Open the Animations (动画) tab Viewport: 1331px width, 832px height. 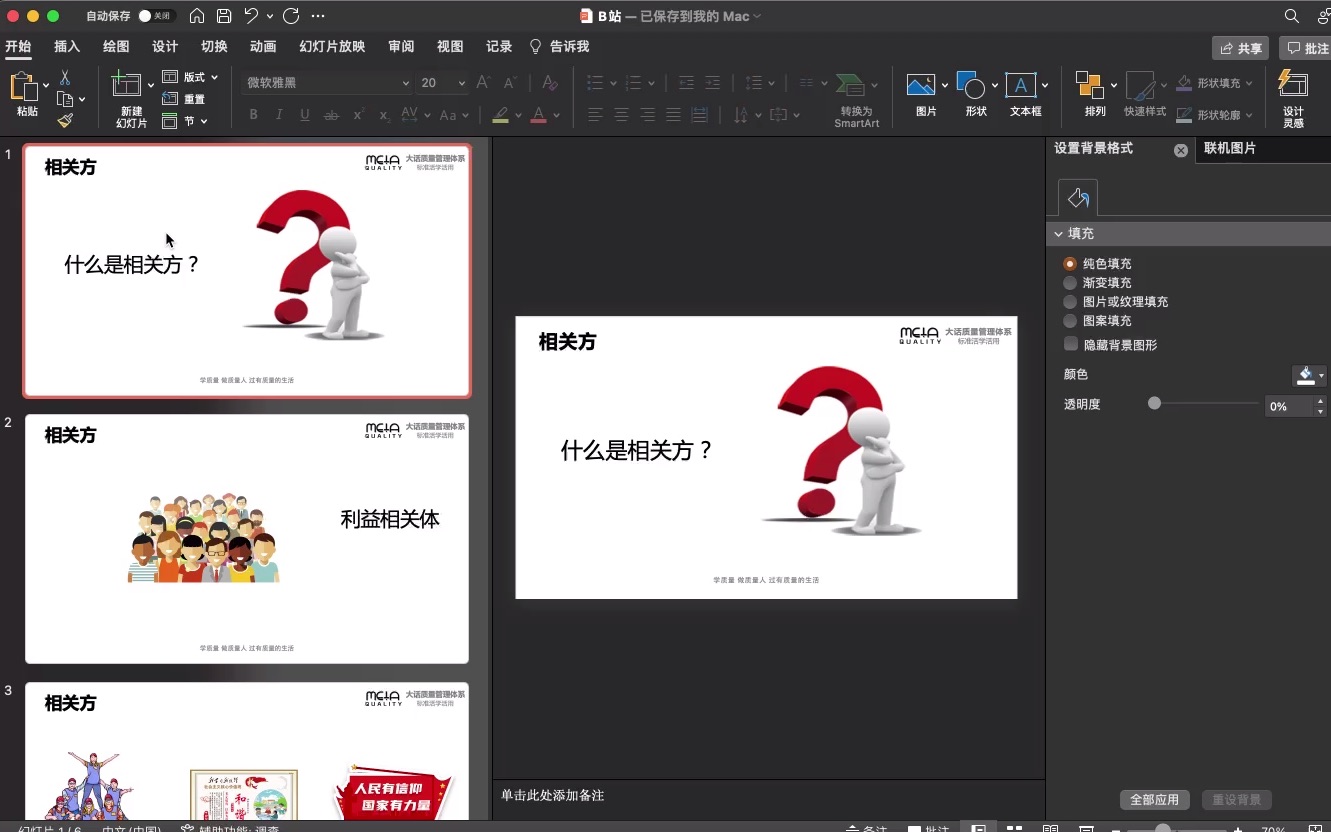[x=263, y=47]
